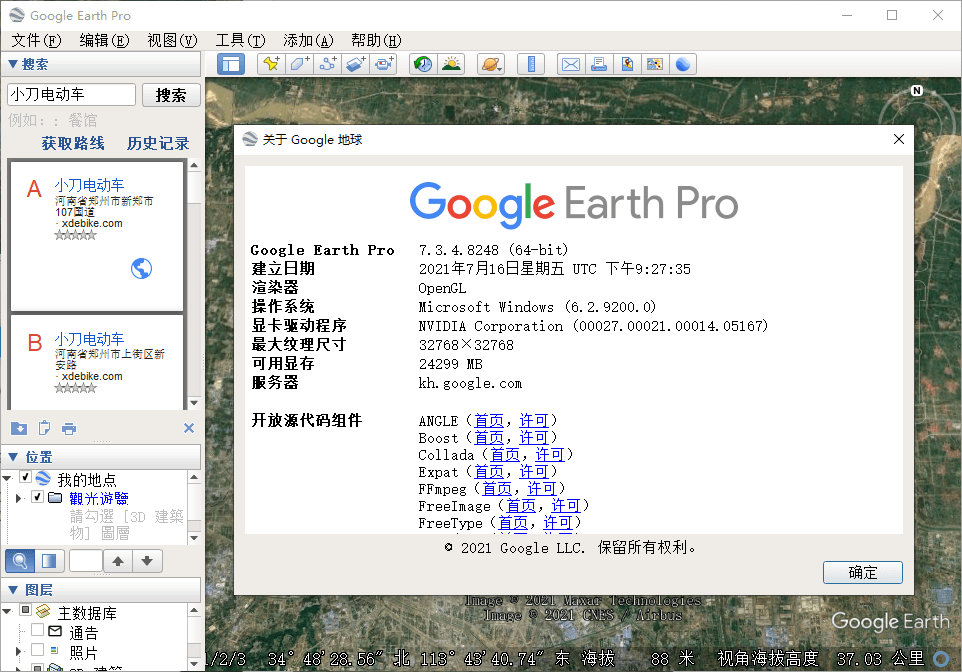The width and height of the screenshot is (962, 672).
Task: Add a polygon using the toolbar icon
Action: pyautogui.click(x=299, y=64)
